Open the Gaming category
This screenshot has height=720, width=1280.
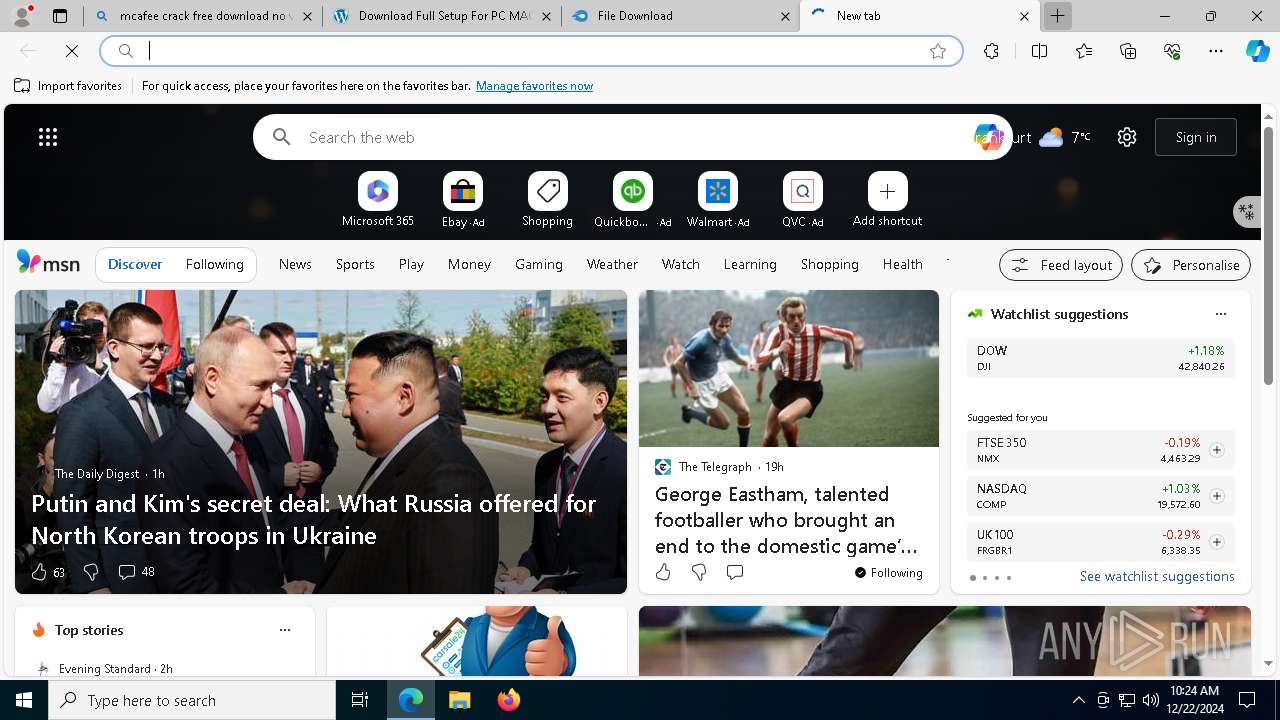point(539,264)
